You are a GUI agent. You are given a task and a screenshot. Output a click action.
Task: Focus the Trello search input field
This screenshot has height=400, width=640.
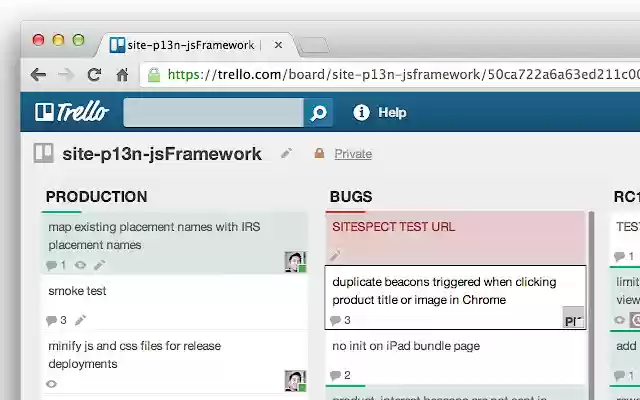point(213,113)
